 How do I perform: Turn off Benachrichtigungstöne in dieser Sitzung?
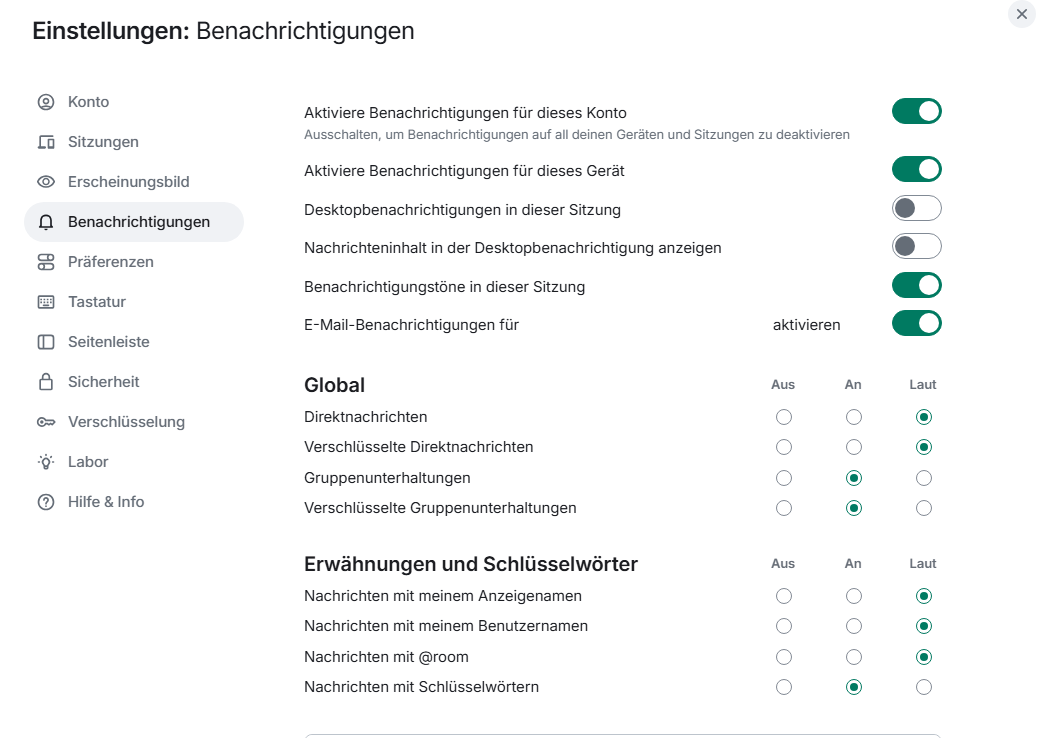(916, 285)
